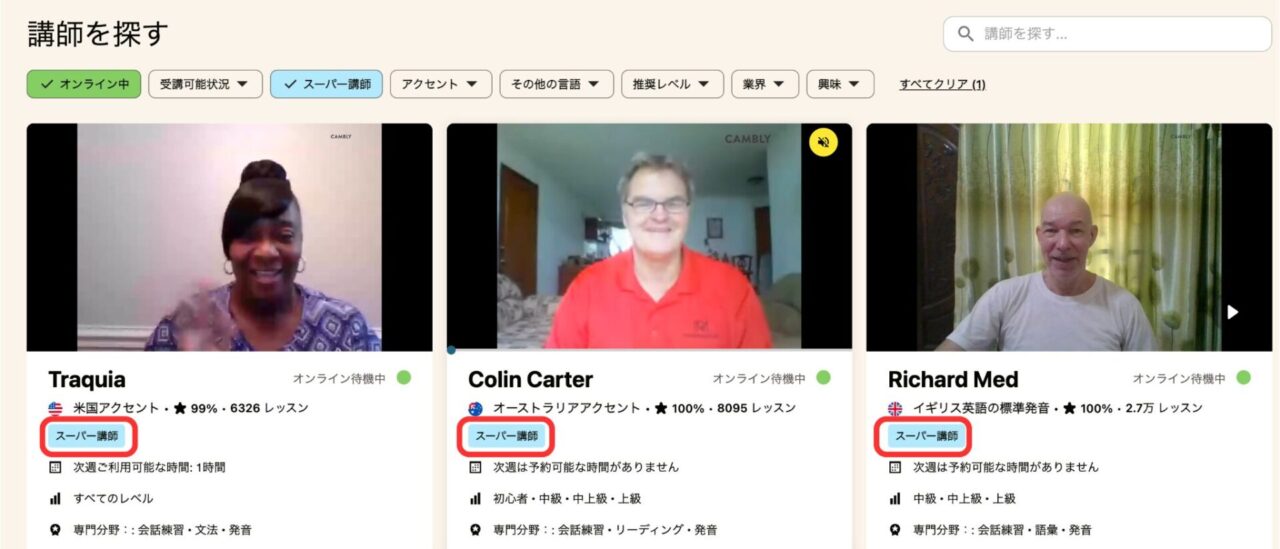Image resolution: width=1280 pixels, height=549 pixels.
Task: Click オンライン待機中 status on Traquia's card
Action: [x=339, y=379]
